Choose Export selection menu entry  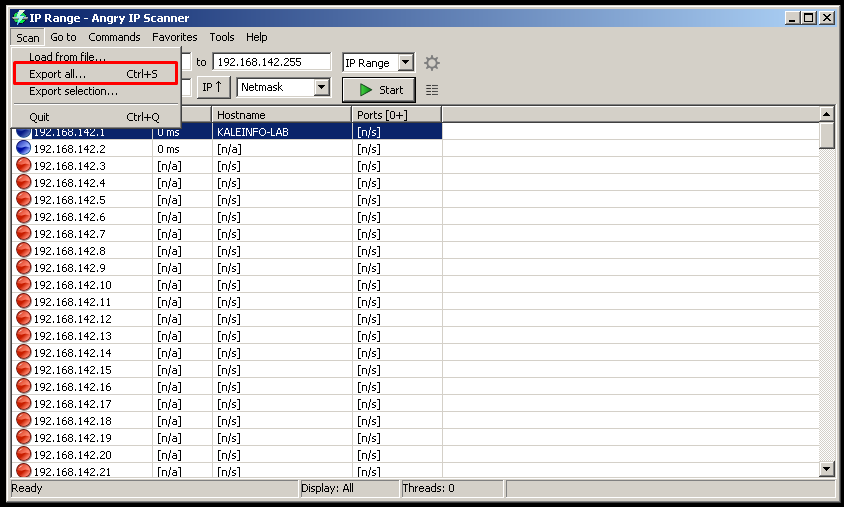[x=96, y=91]
